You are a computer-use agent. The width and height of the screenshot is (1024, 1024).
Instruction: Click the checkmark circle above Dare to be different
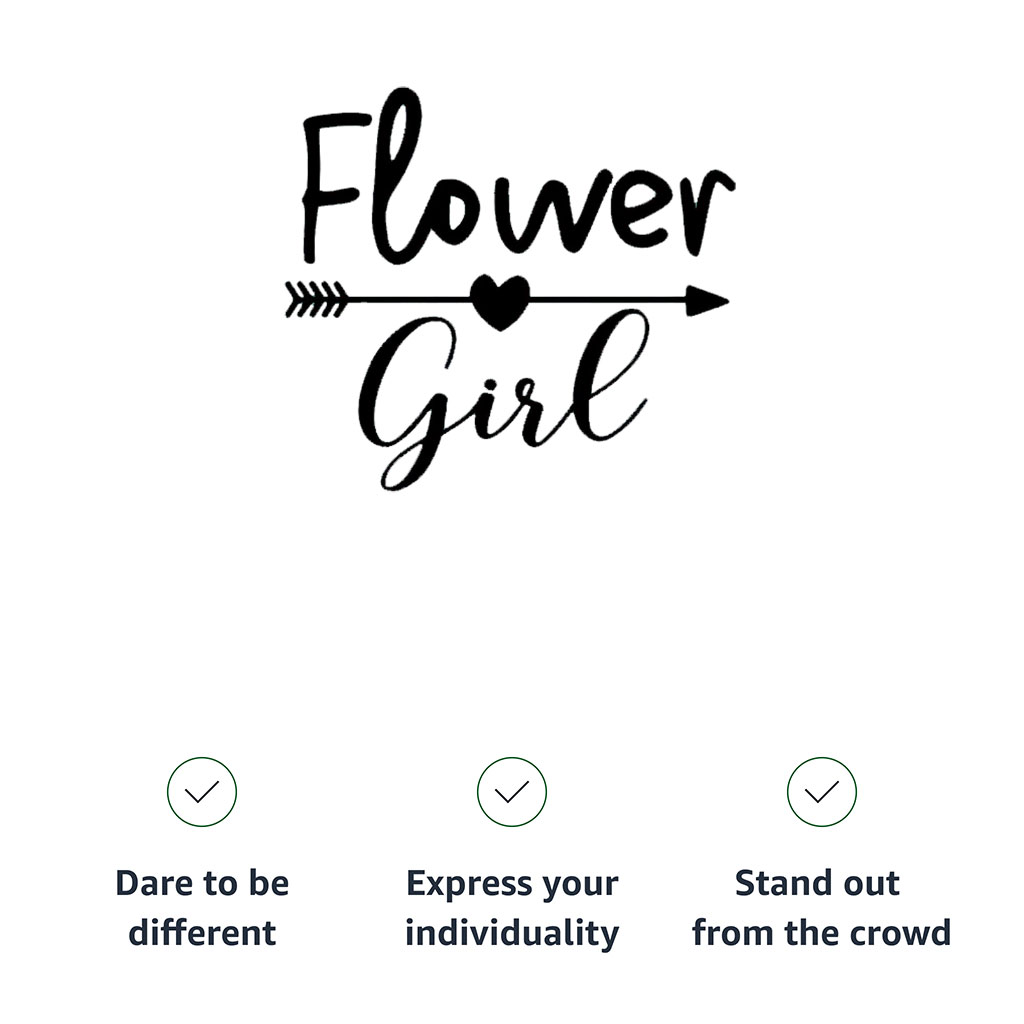202,792
